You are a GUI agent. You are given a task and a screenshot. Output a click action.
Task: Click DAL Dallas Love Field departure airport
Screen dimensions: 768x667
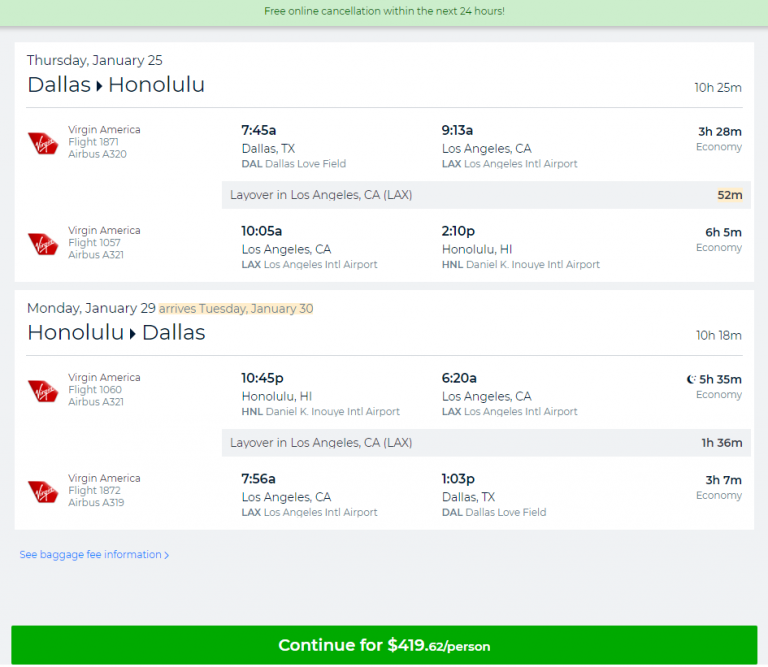click(293, 164)
